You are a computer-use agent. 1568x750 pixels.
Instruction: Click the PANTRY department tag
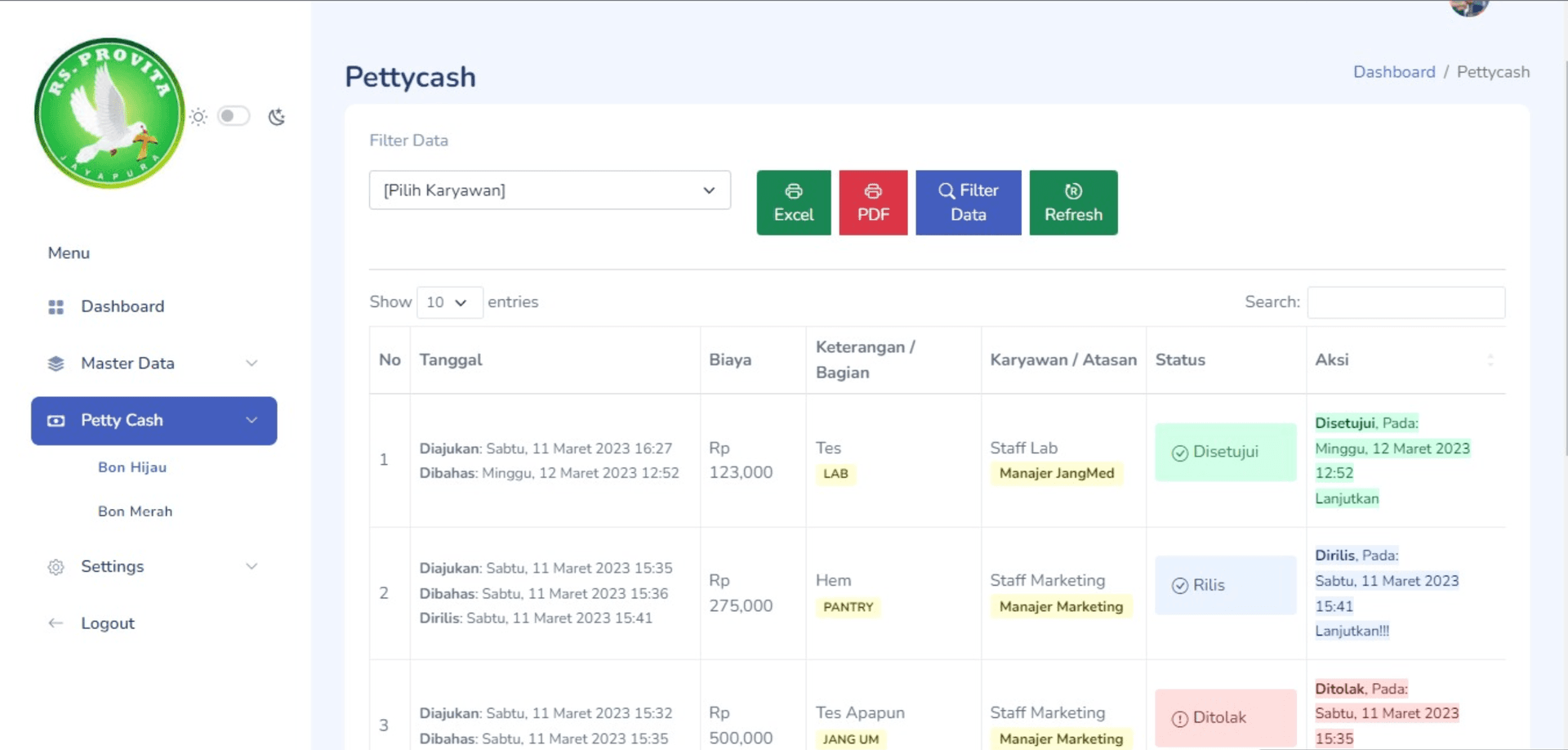coord(849,607)
